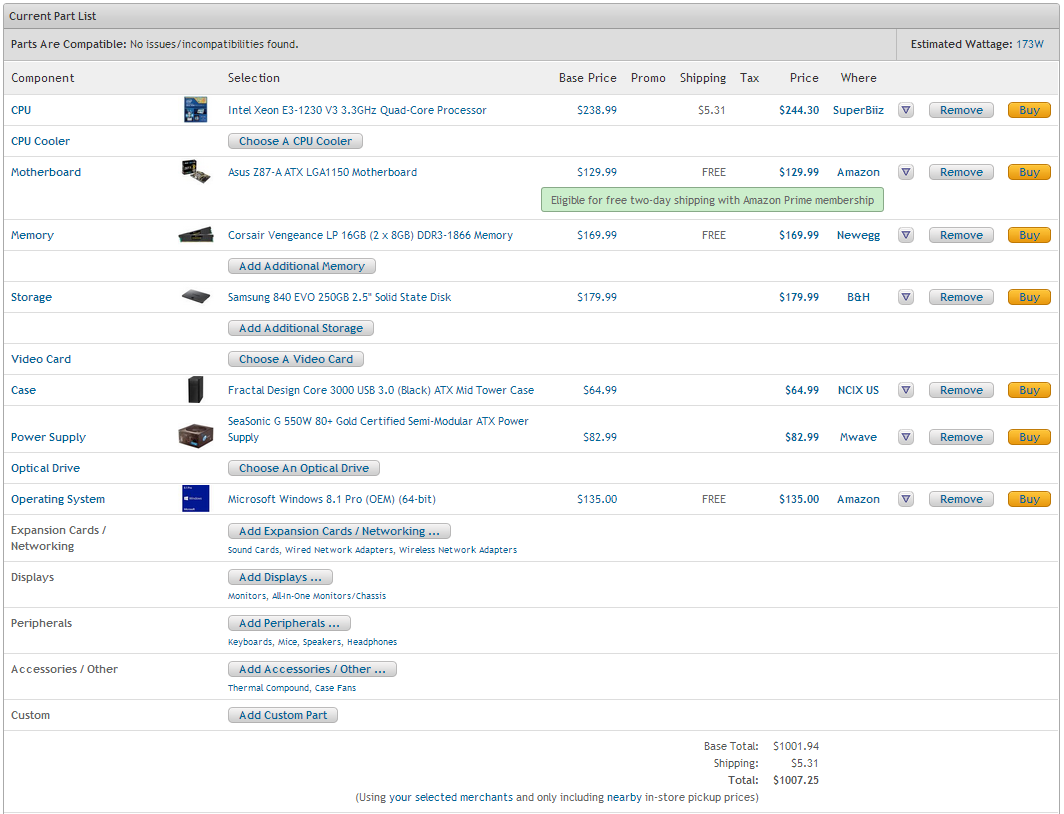Click the Add Custom Part button
Viewport: 1064px width, 814px height.
pyautogui.click(x=283, y=715)
